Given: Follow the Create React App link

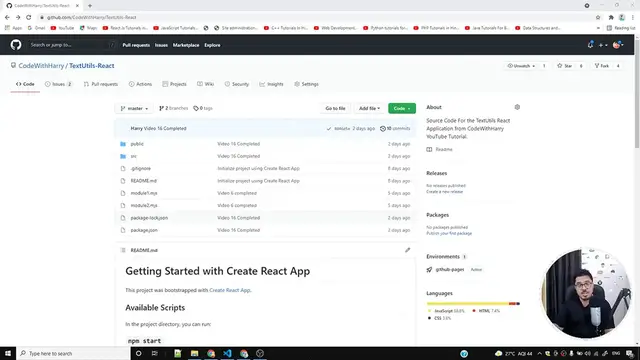Looking at the screenshot, I should [x=229, y=290].
